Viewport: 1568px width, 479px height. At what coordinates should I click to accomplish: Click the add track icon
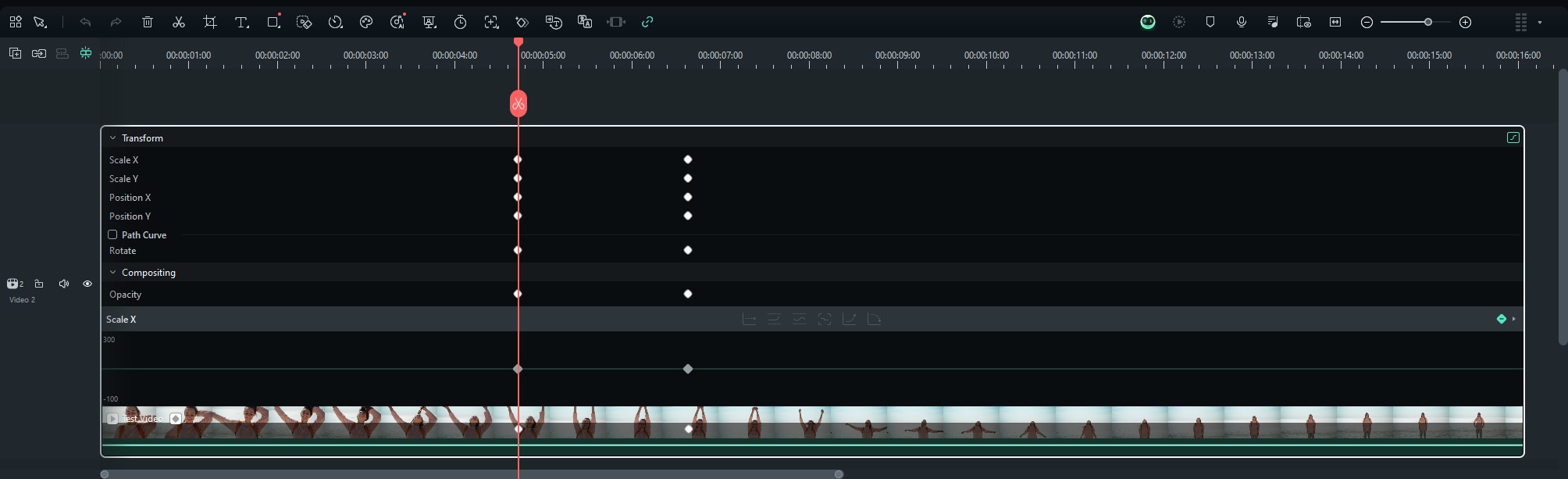point(15,53)
